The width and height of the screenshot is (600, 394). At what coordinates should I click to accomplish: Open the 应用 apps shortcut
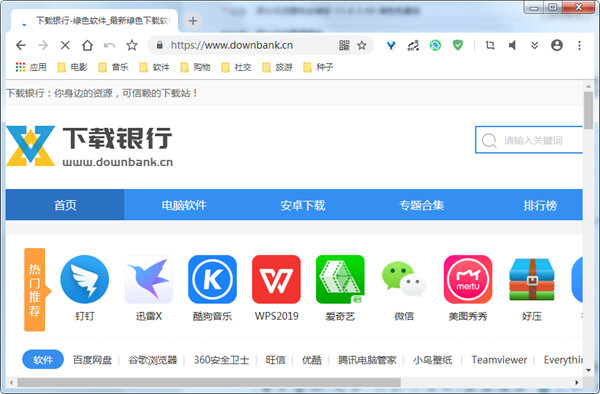tap(31, 67)
